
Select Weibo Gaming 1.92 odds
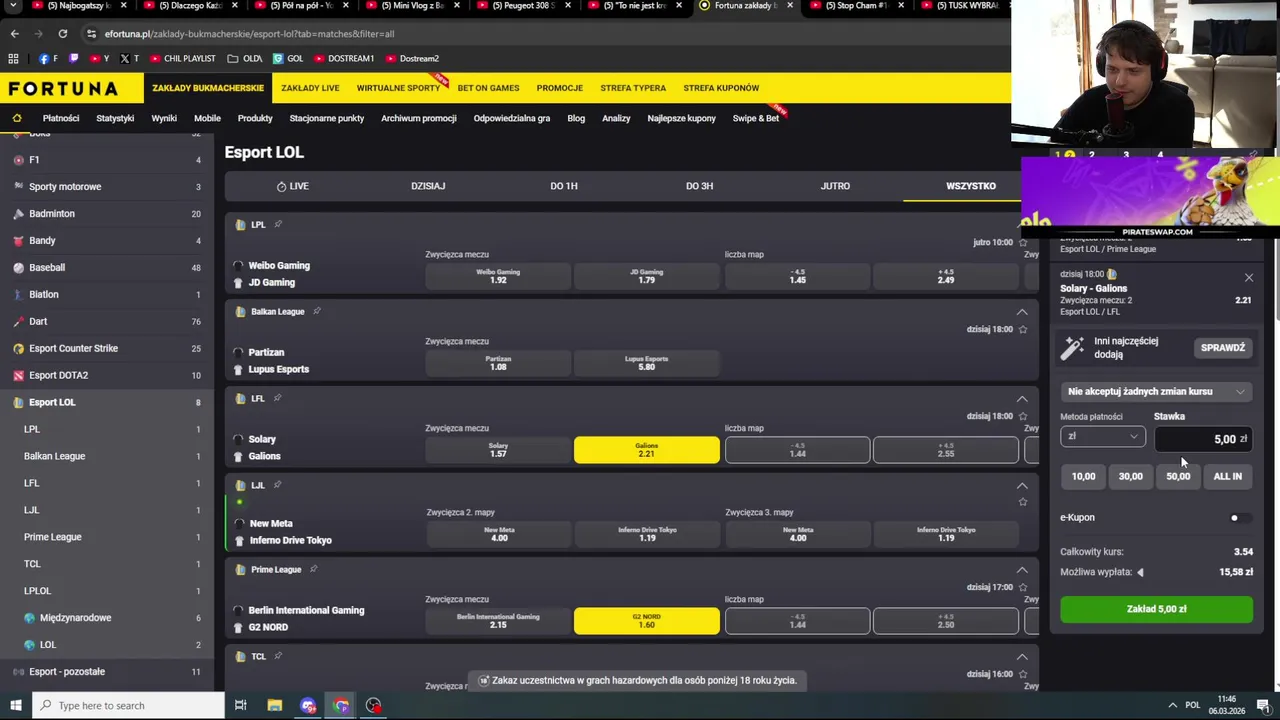[498, 276]
